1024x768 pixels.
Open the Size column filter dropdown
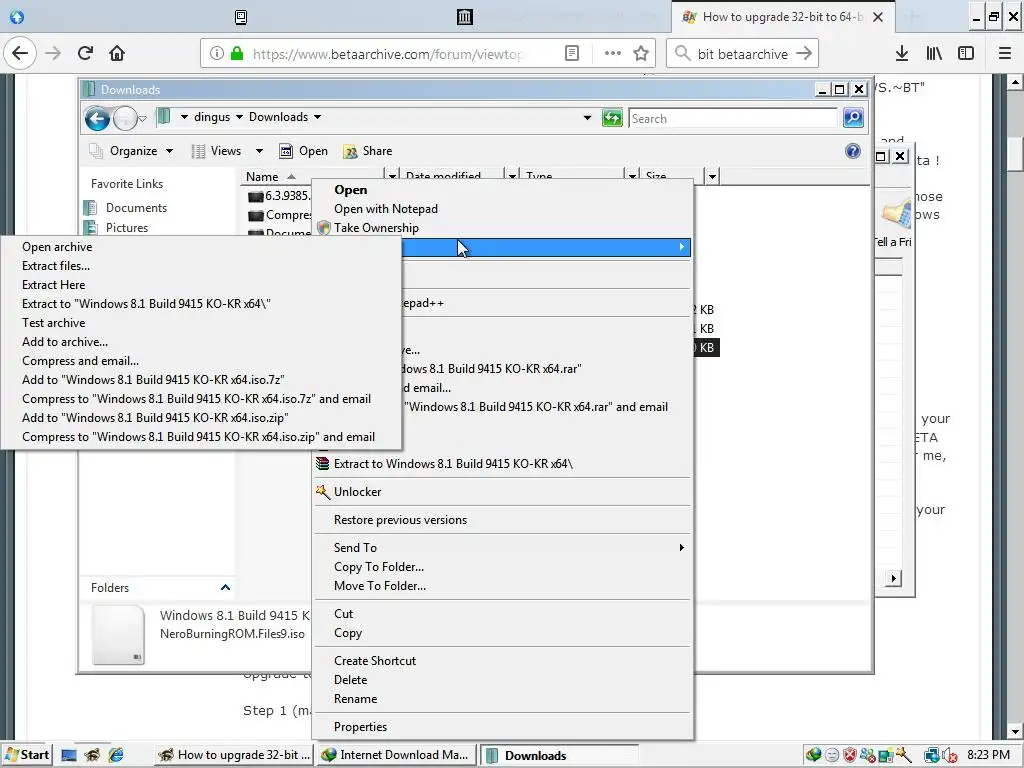pos(712,176)
